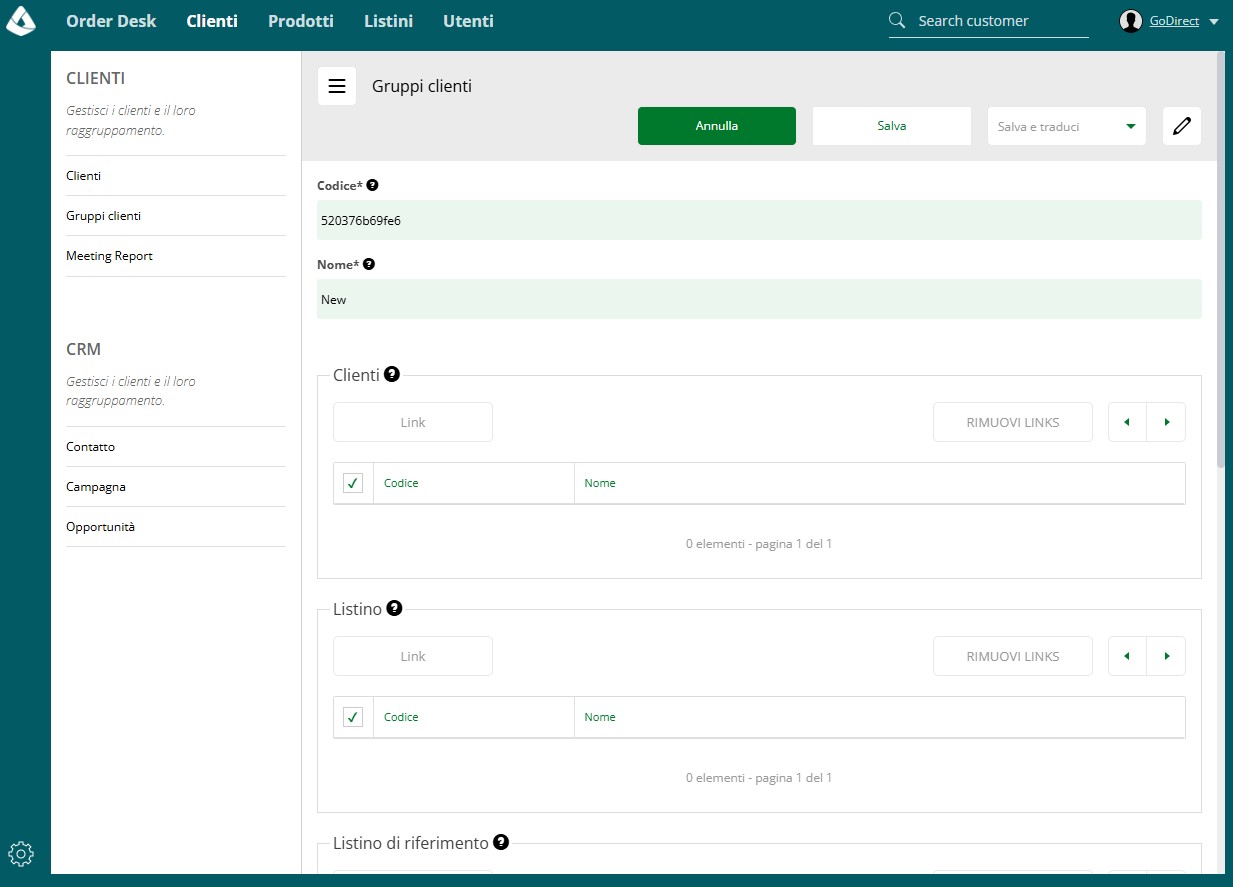The height and width of the screenshot is (887, 1233).
Task: Open the Listini menu
Action: (388, 21)
